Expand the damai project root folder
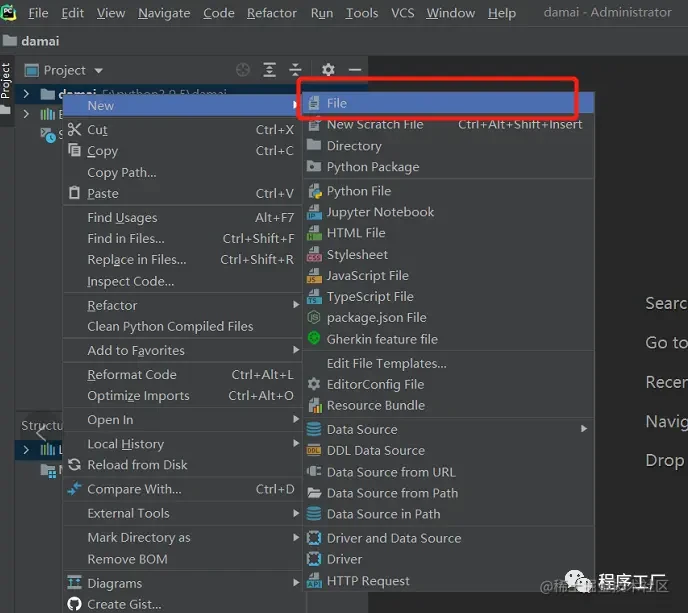Screen dimensions: 688x613 (26, 93)
